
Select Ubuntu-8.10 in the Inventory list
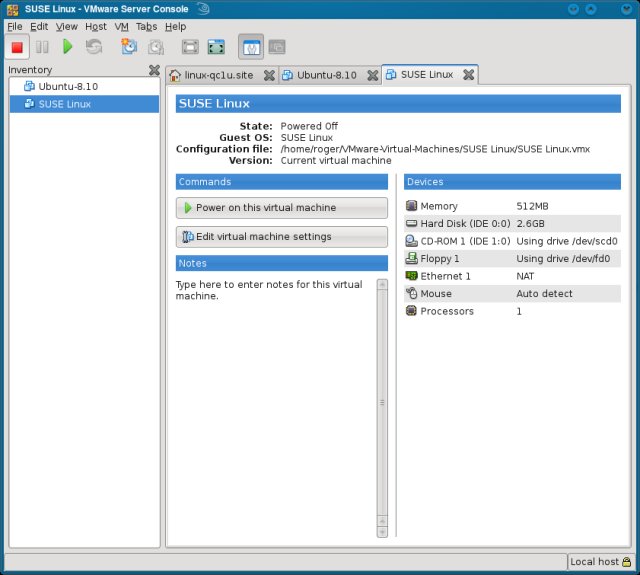pyautogui.click(x=68, y=87)
